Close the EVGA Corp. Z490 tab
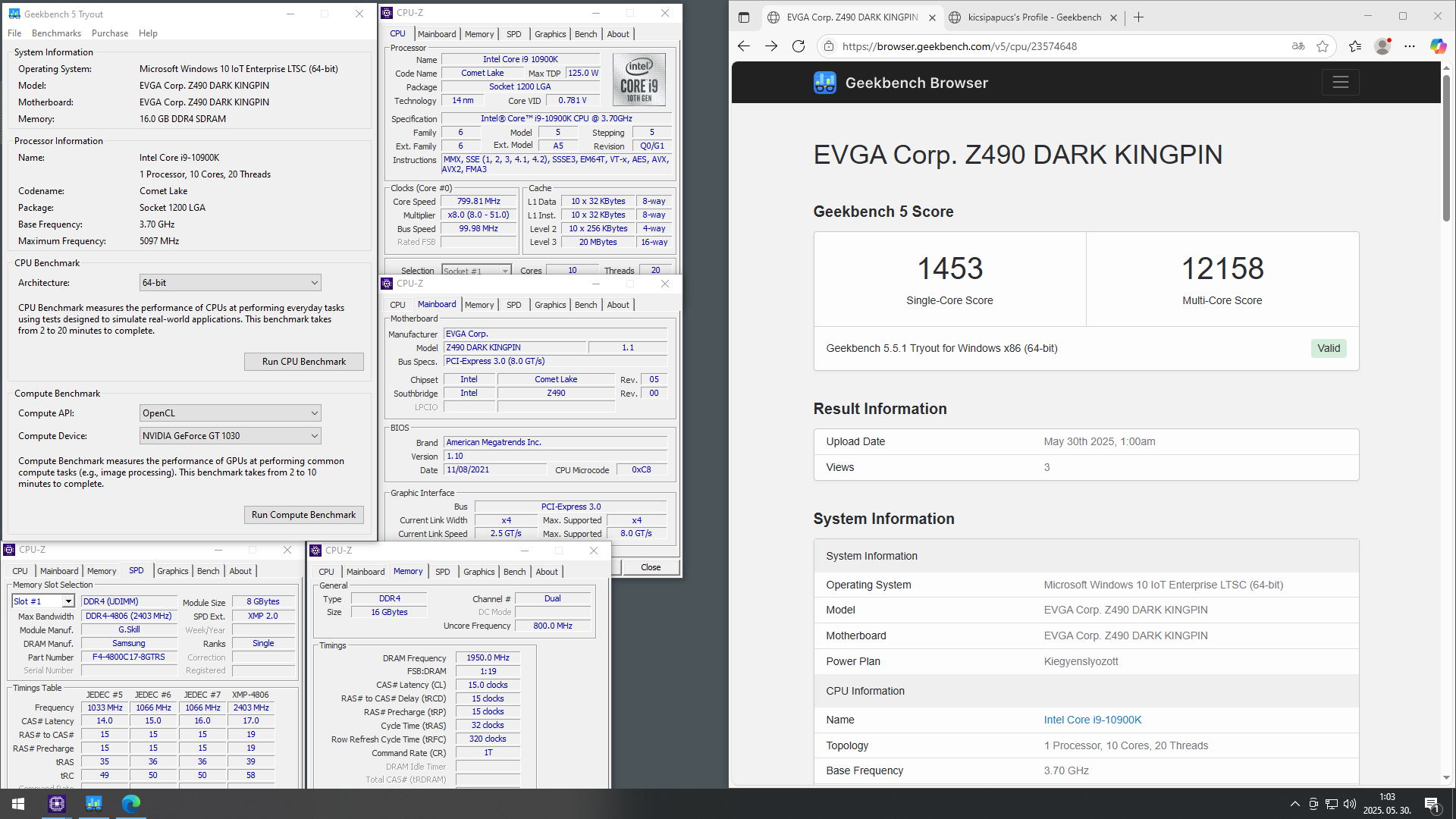 pos(932,17)
